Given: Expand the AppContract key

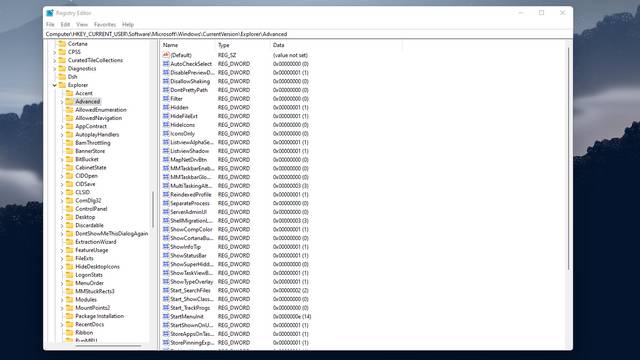Looking at the screenshot, I should (x=62, y=126).
